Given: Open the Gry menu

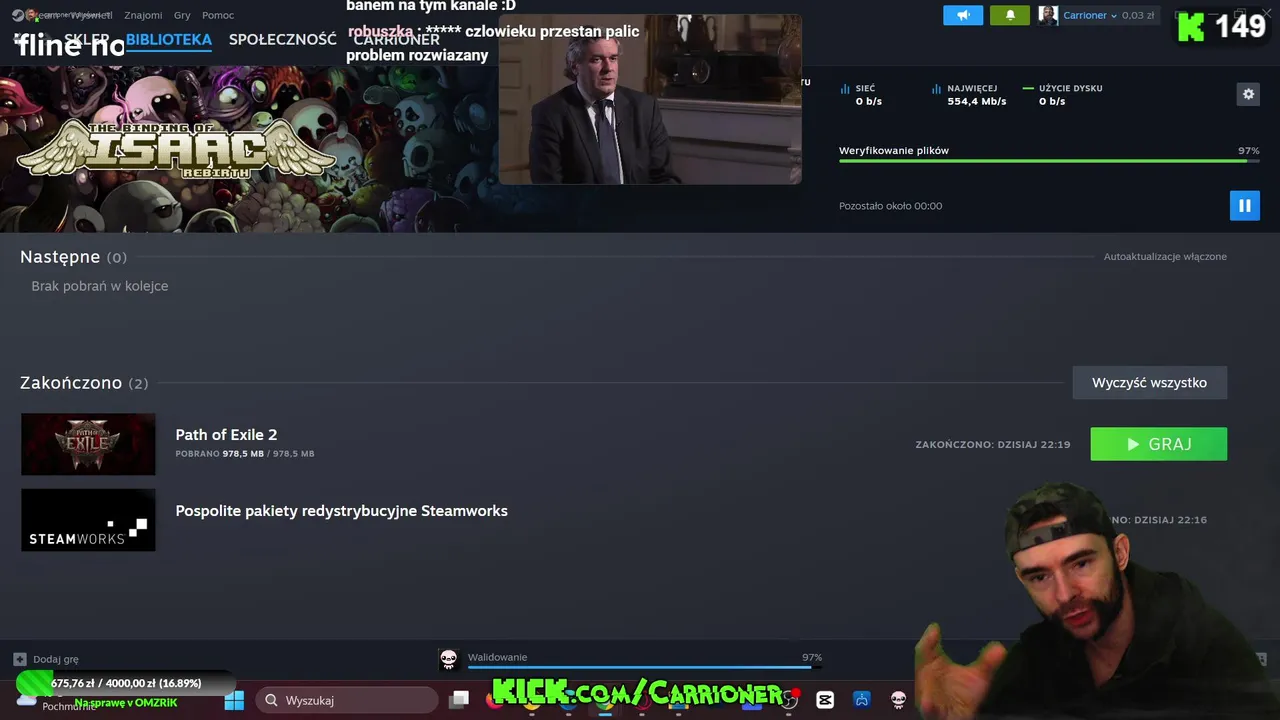Looking at the screenshot, I should [x=182, y=15].
